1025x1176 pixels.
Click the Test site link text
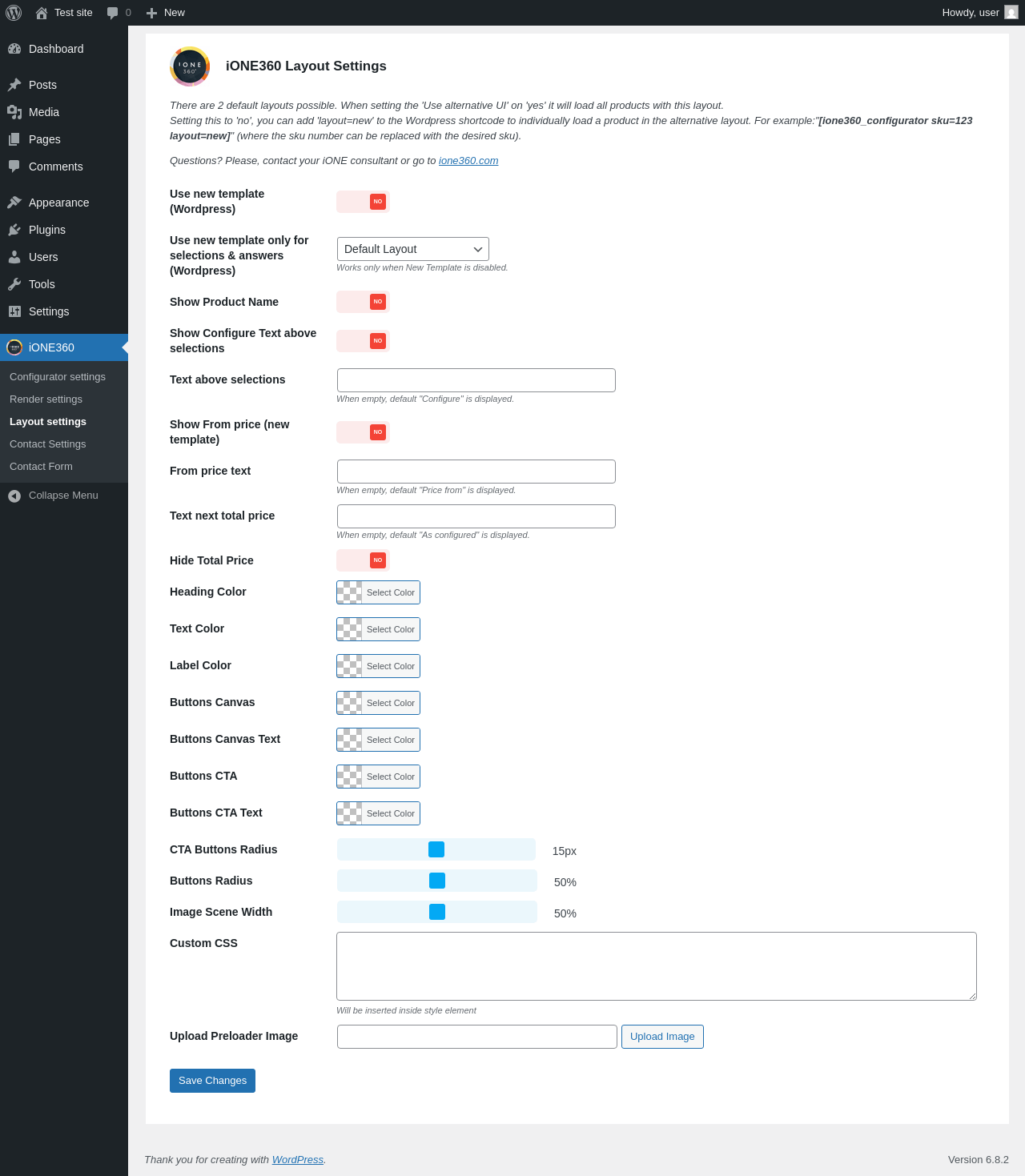[74, 13]
